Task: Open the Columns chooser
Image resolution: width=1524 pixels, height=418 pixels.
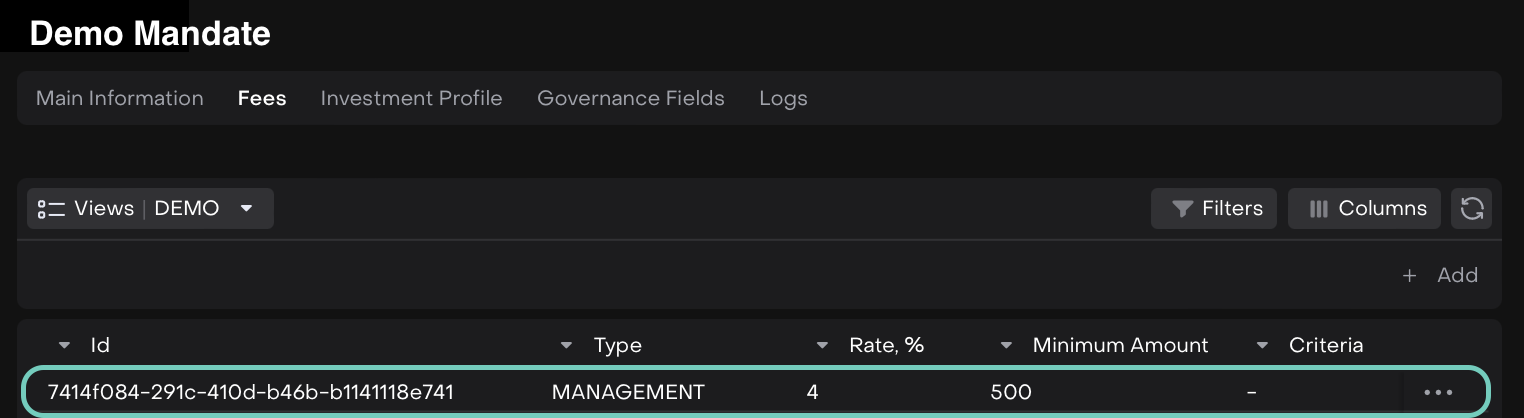Action: click(1364, 208)
